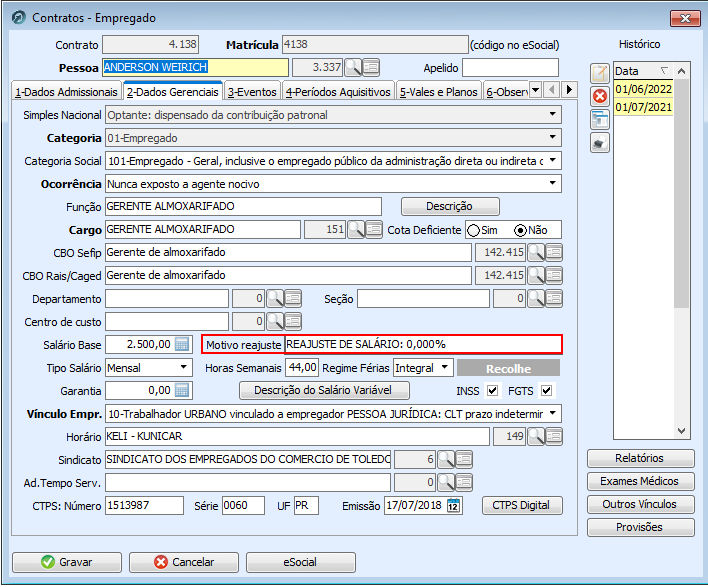Click the new history entry icon in Histórico

(x=600, y=73)
